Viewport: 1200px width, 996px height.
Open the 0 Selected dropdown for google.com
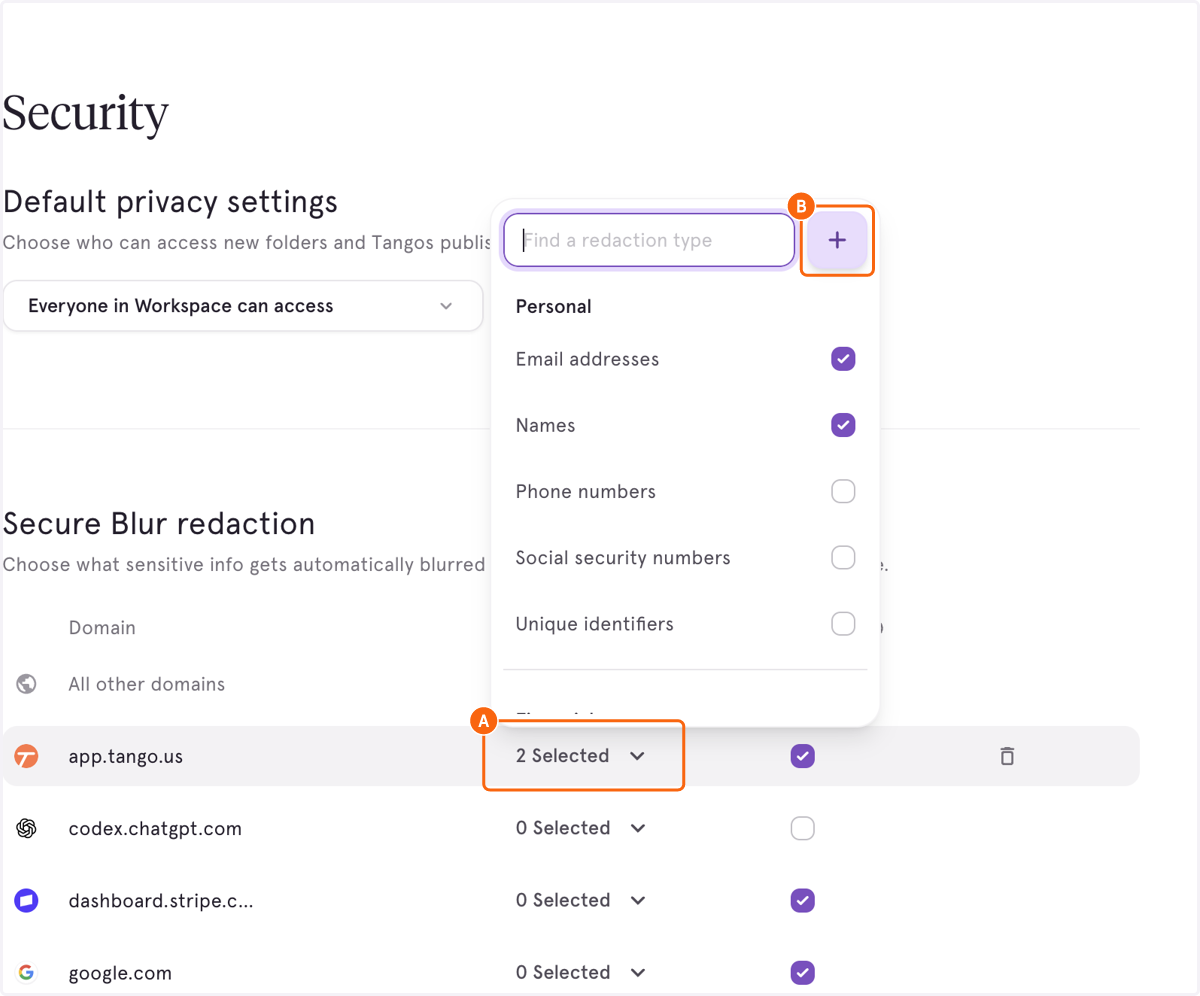[581, 972]
